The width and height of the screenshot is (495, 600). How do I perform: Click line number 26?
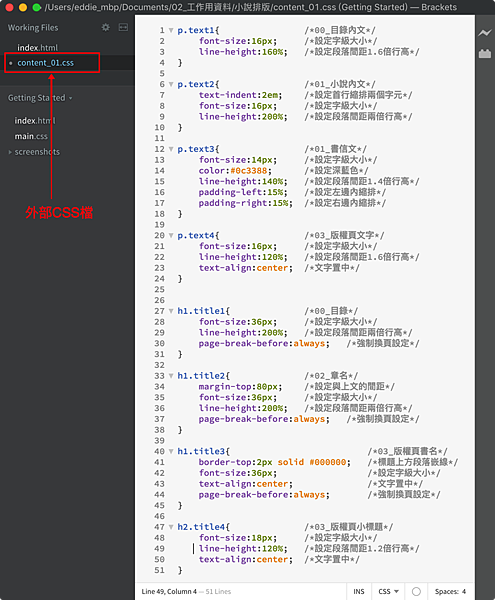160,300
